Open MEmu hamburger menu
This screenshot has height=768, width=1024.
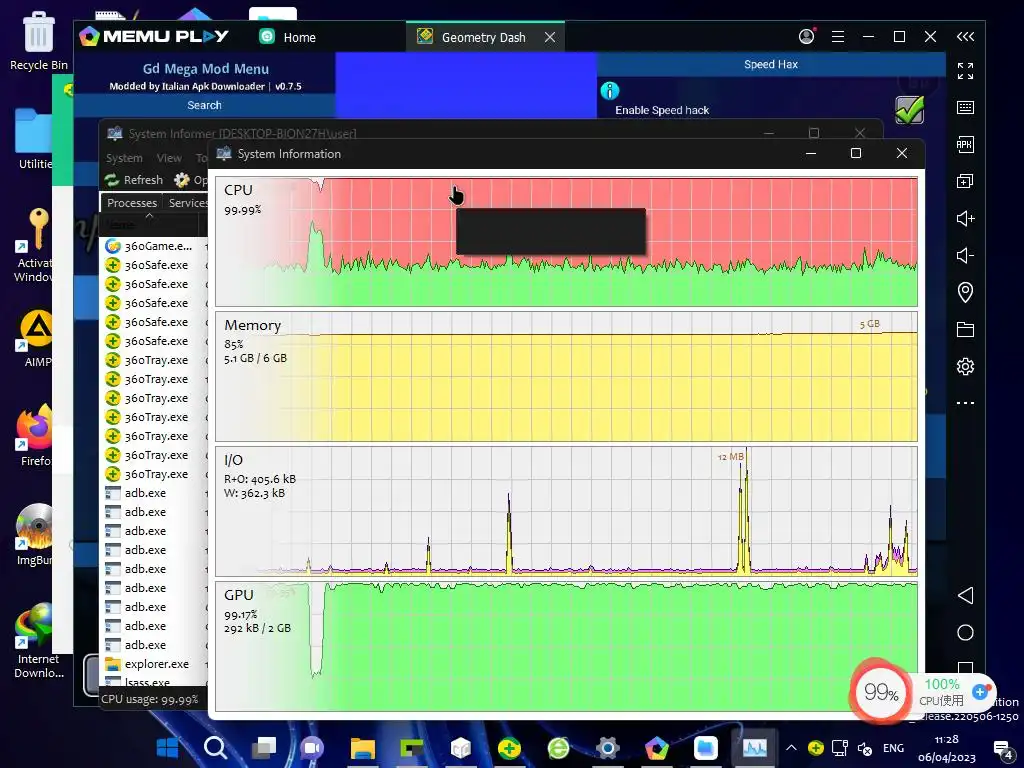[x=838, y=37]
